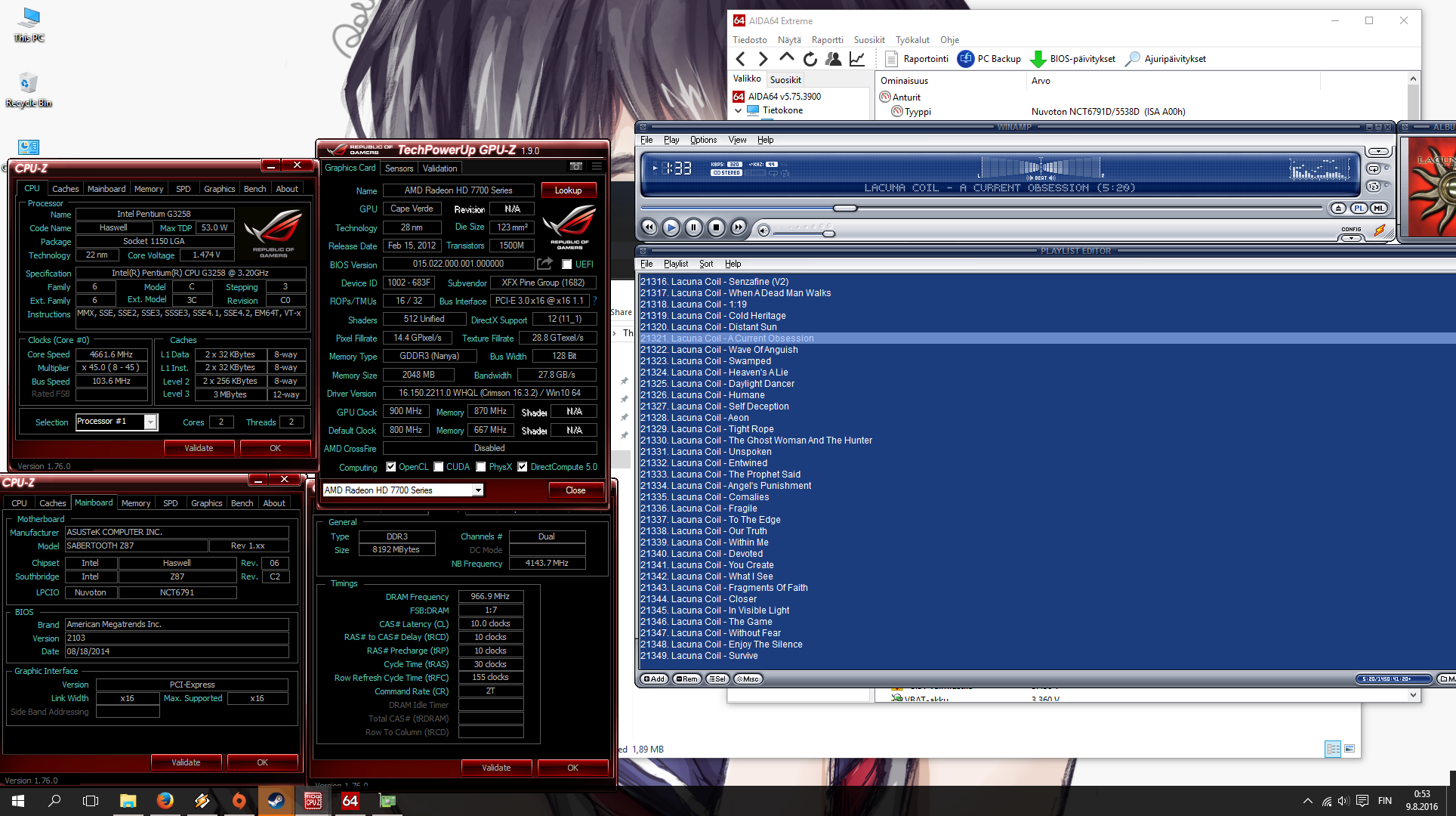Switch to AIDA64 Suosikit tab
This screenshot has height=816, width=1456.
(x=785, y=80)
